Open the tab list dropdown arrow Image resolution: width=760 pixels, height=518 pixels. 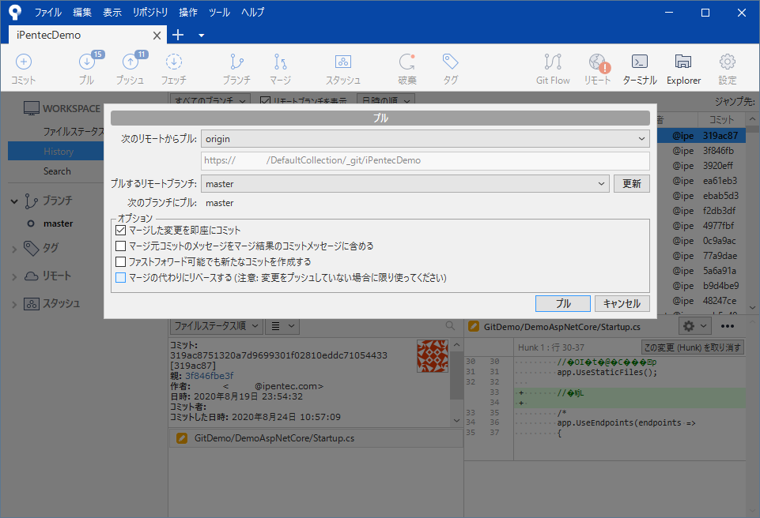[201, 35]
